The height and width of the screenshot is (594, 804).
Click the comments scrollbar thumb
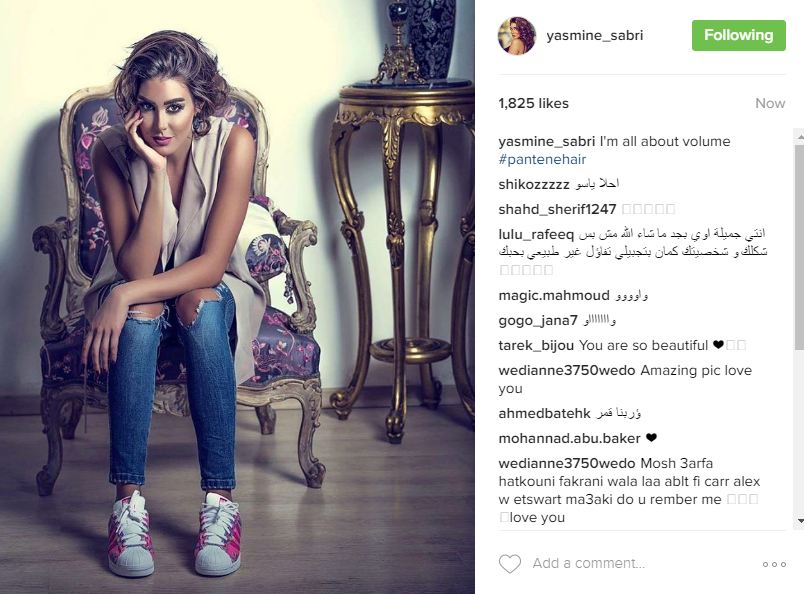click(x=799, y=246)
